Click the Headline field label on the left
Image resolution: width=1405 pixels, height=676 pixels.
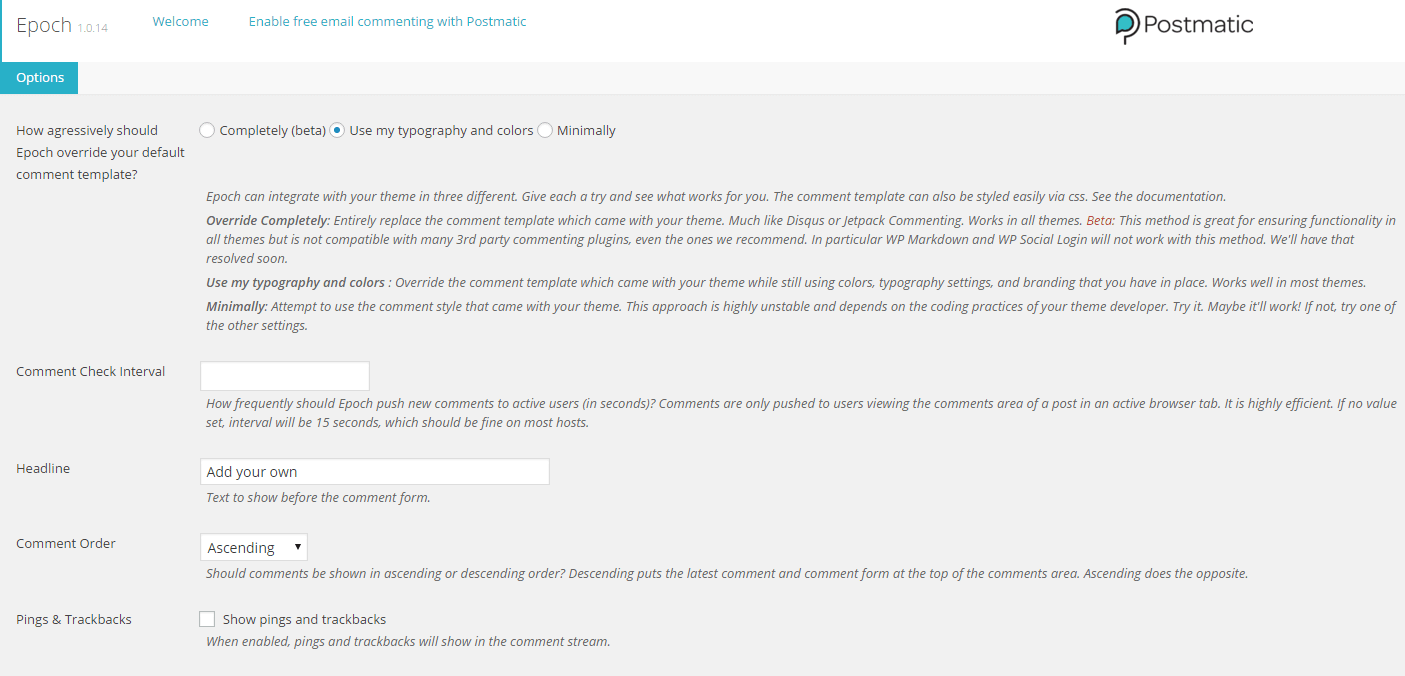[43, 468]
